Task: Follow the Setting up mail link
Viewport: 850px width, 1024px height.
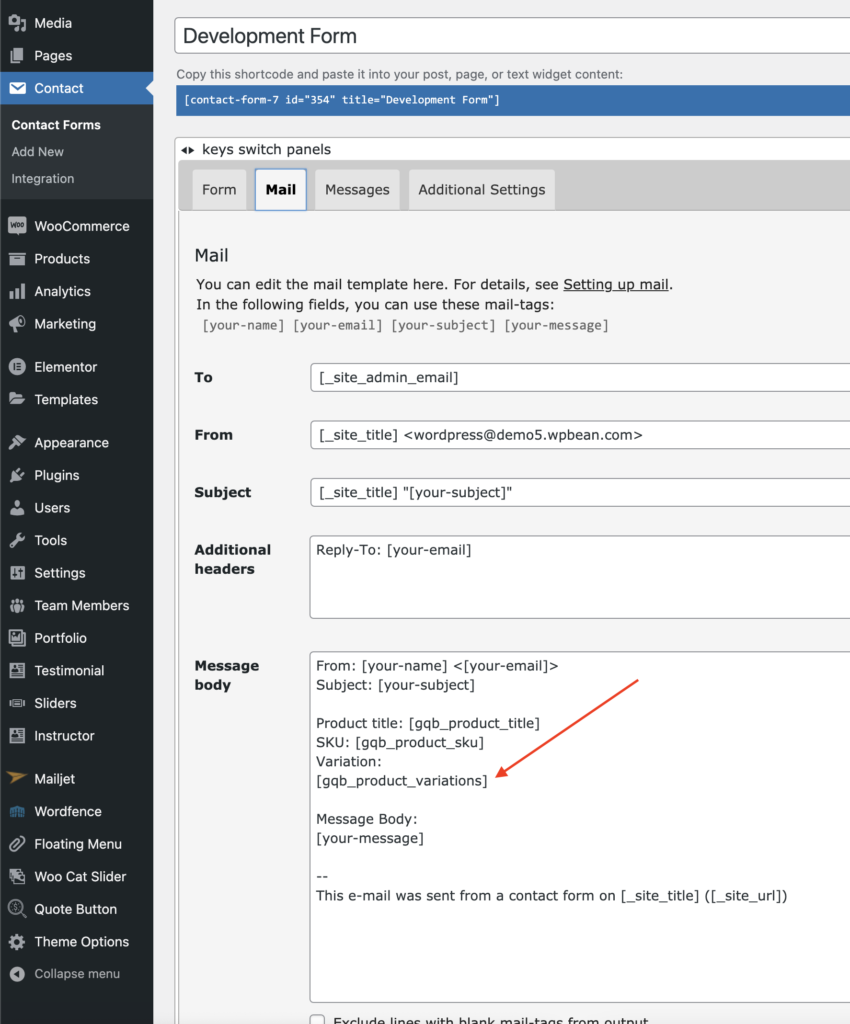Action: click(616, 284)
